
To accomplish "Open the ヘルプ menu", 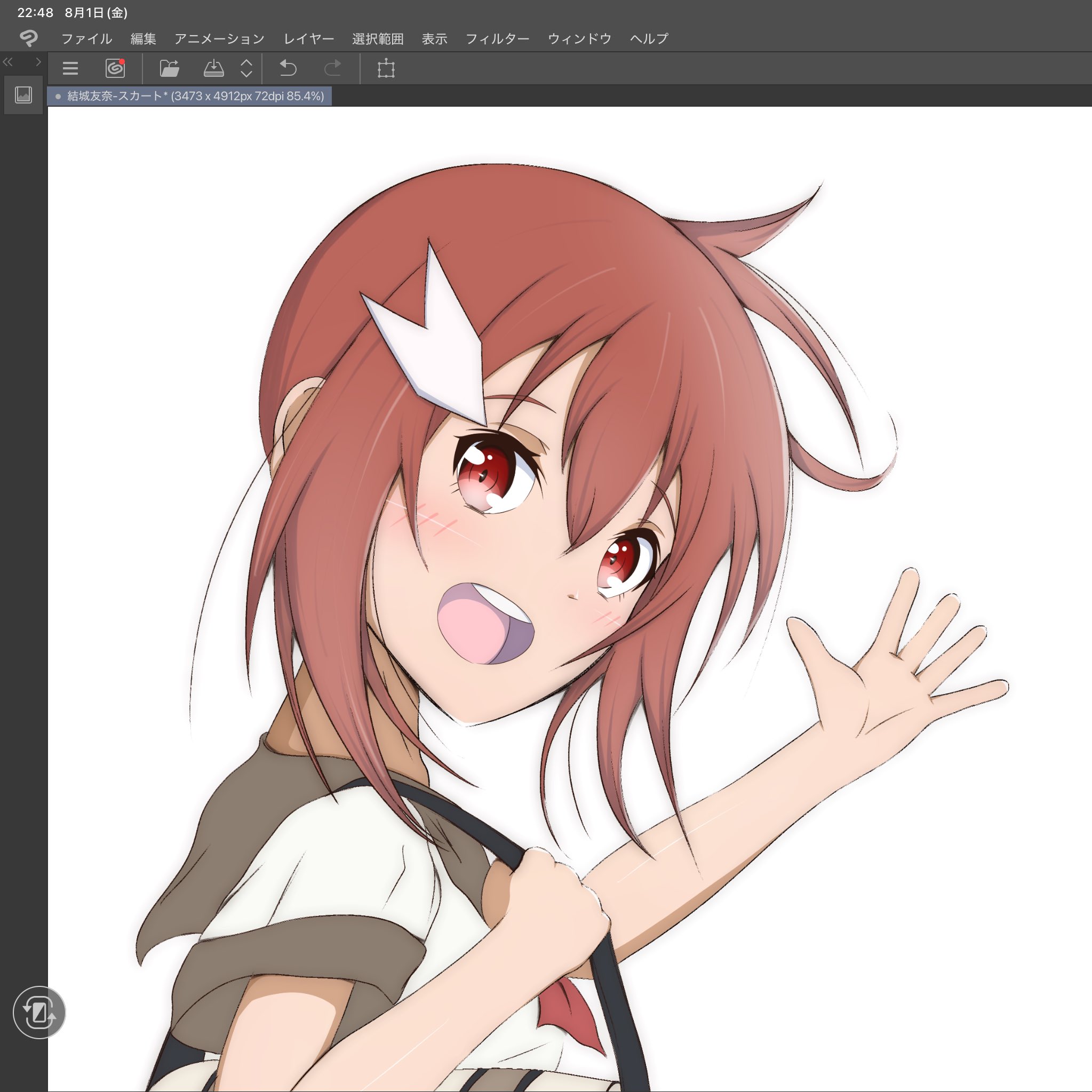I will point(649,38).
